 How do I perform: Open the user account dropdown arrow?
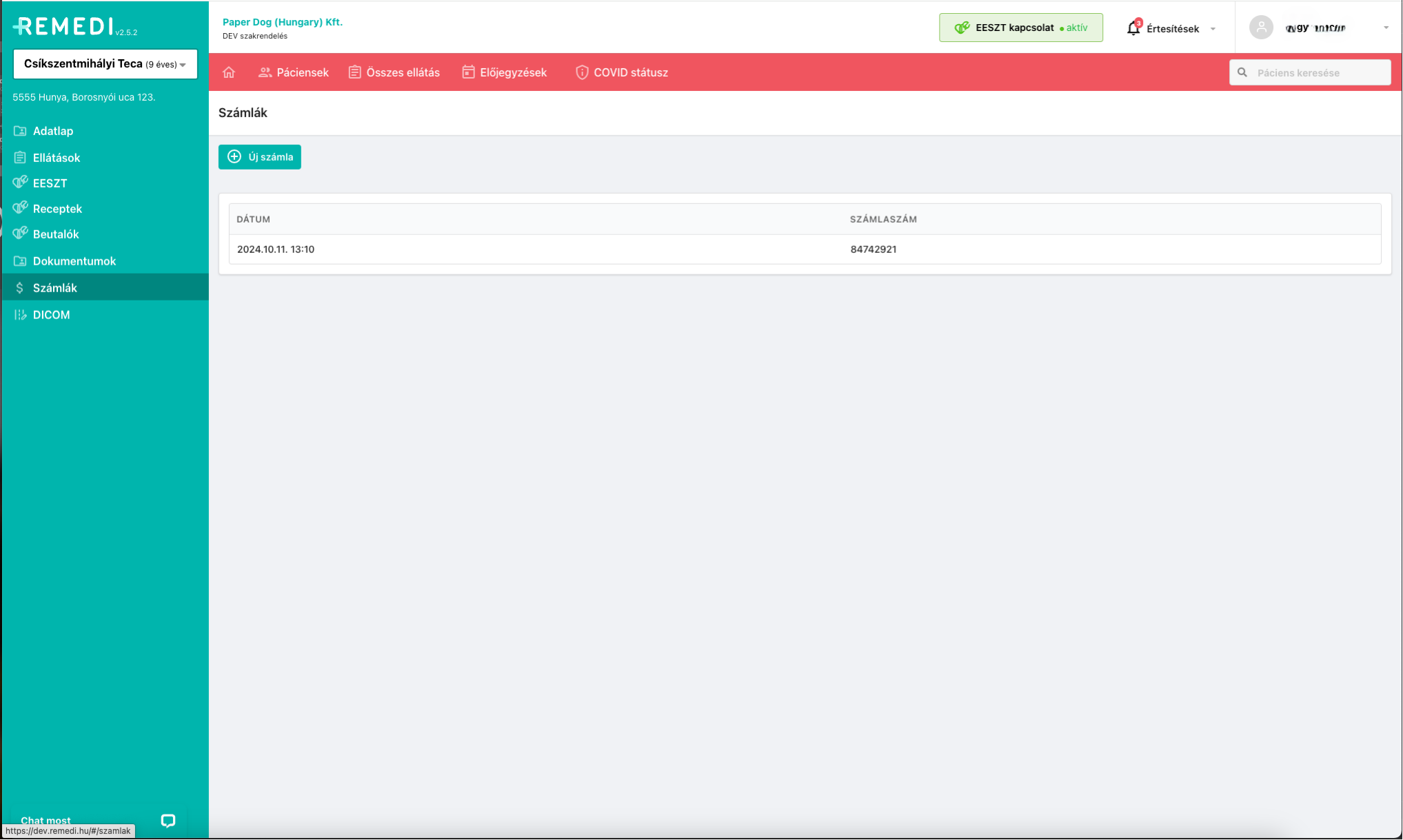1386,28
